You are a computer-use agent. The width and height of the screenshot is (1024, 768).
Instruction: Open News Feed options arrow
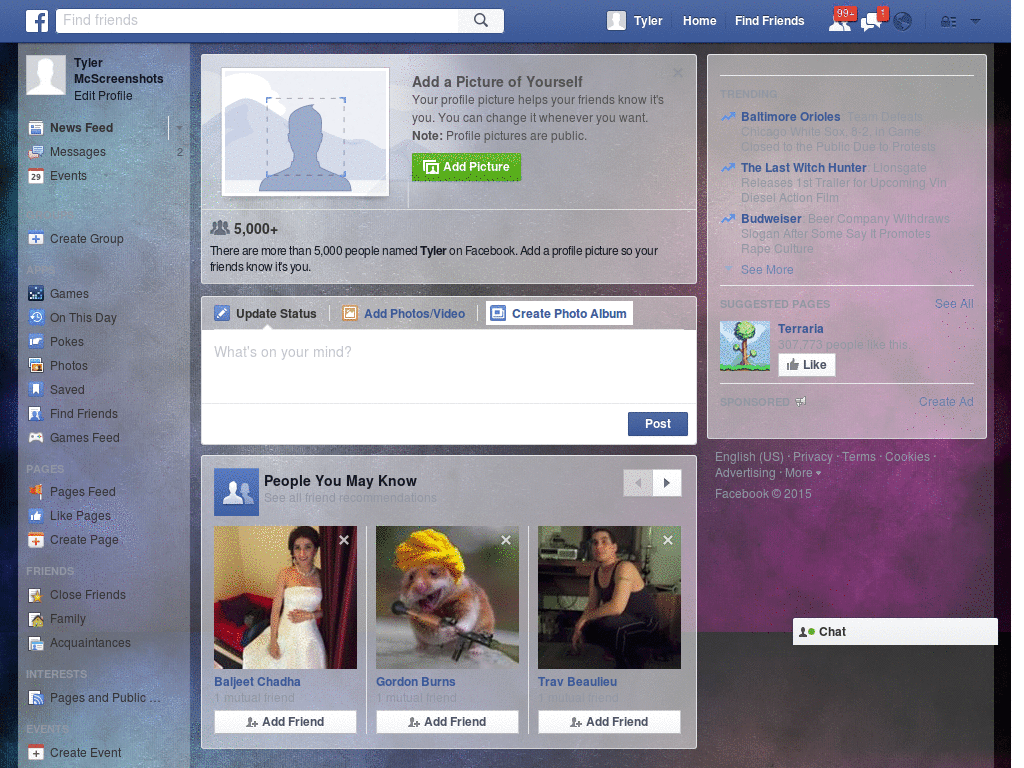click(178, 127)
